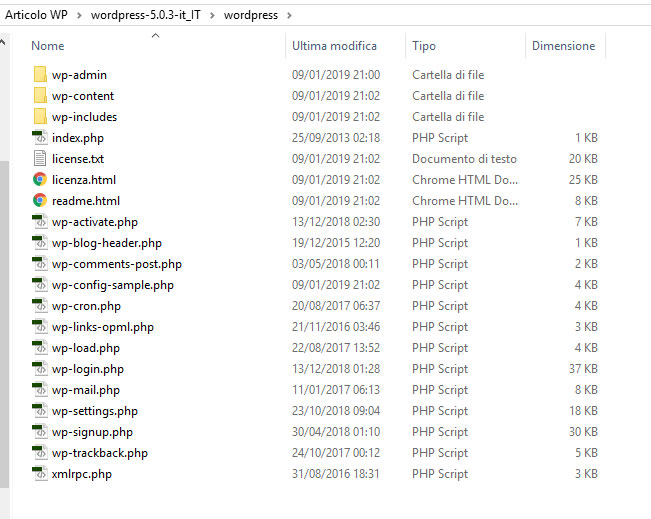Click the wp-comments-post.php file icon
The height and width of the screenshot is (519, 651).
tap(40, 264)
